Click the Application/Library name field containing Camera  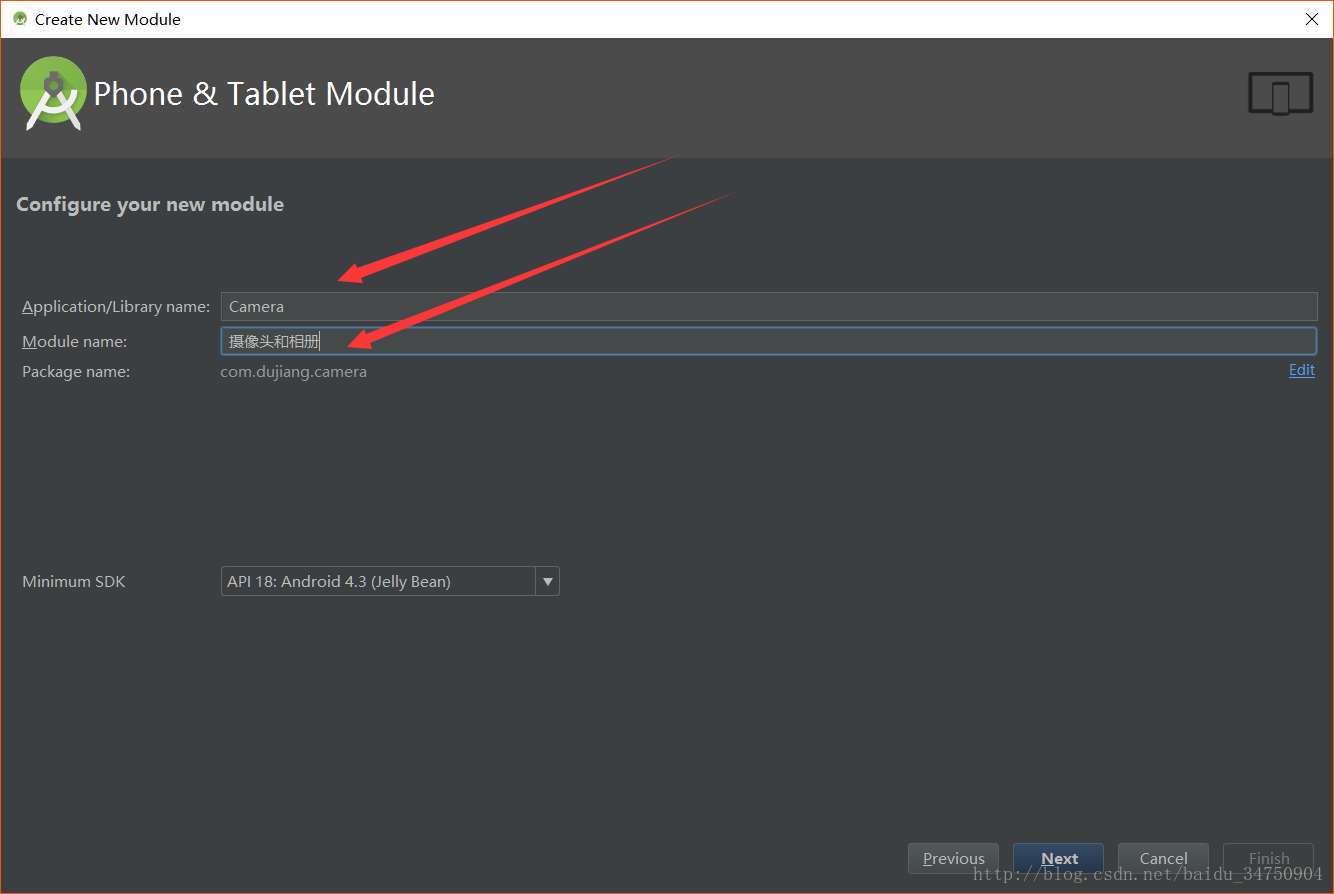769,306
